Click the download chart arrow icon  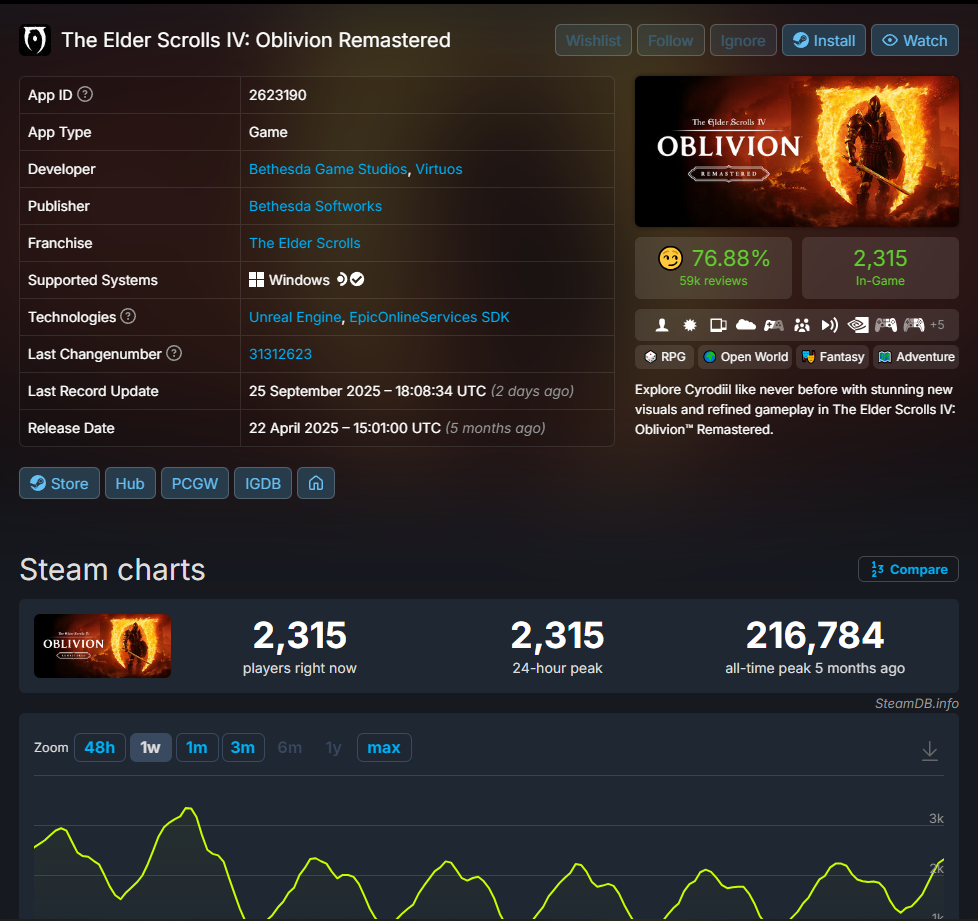pyautogui.click(x=929, y=751)
